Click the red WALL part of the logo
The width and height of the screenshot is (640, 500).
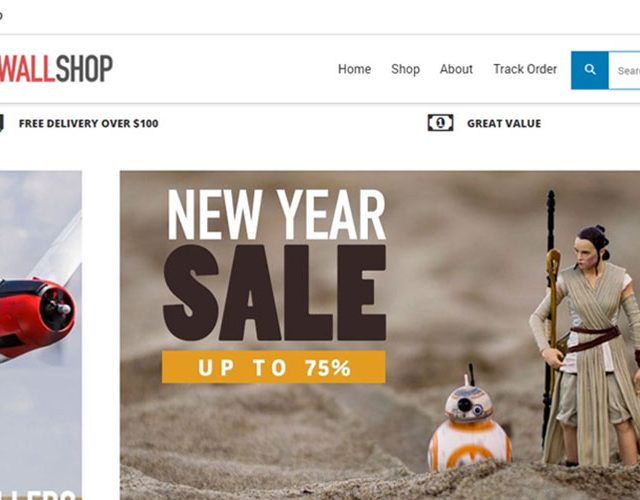pos(27,69)
